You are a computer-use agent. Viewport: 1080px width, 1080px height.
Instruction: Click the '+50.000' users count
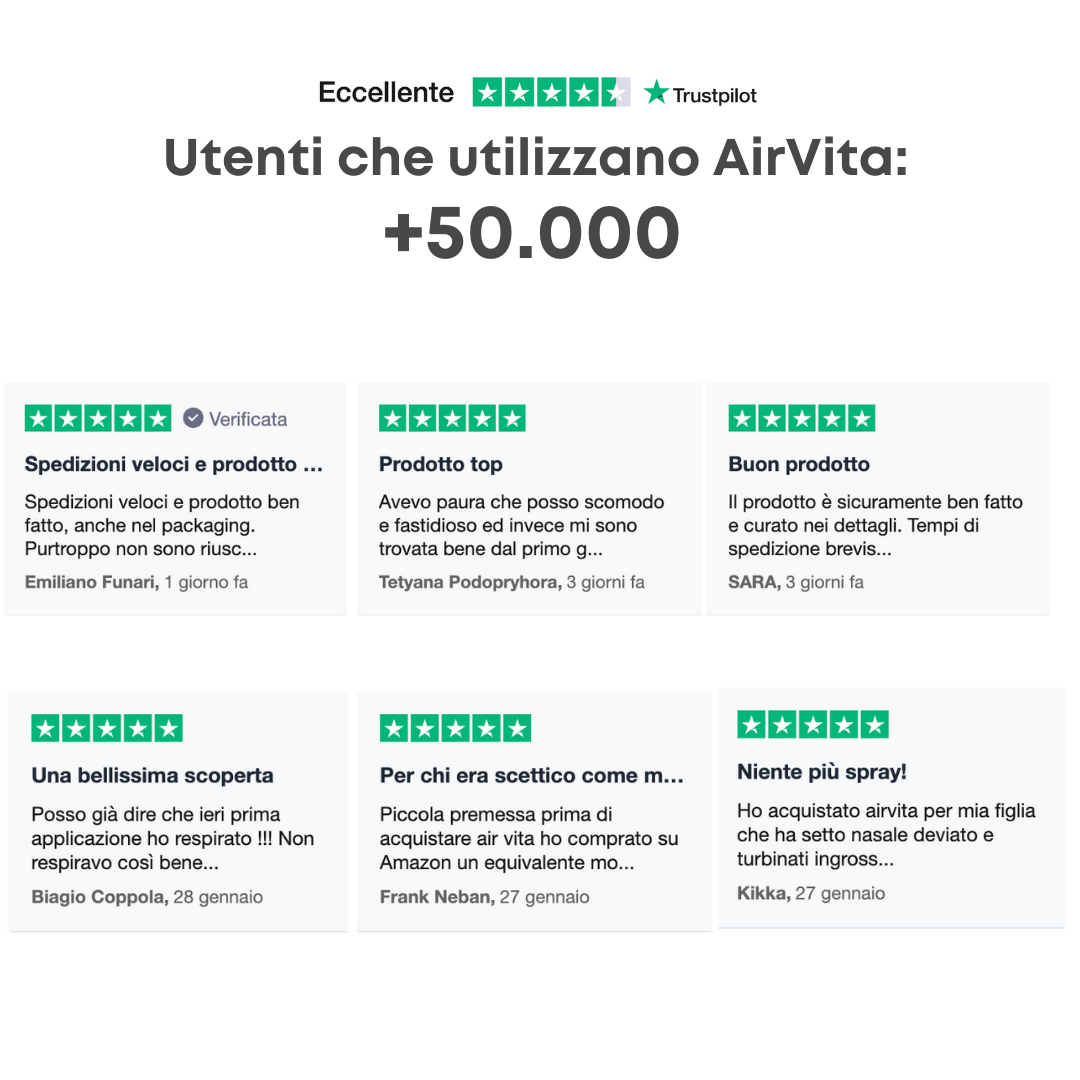(x=532, y=233)
